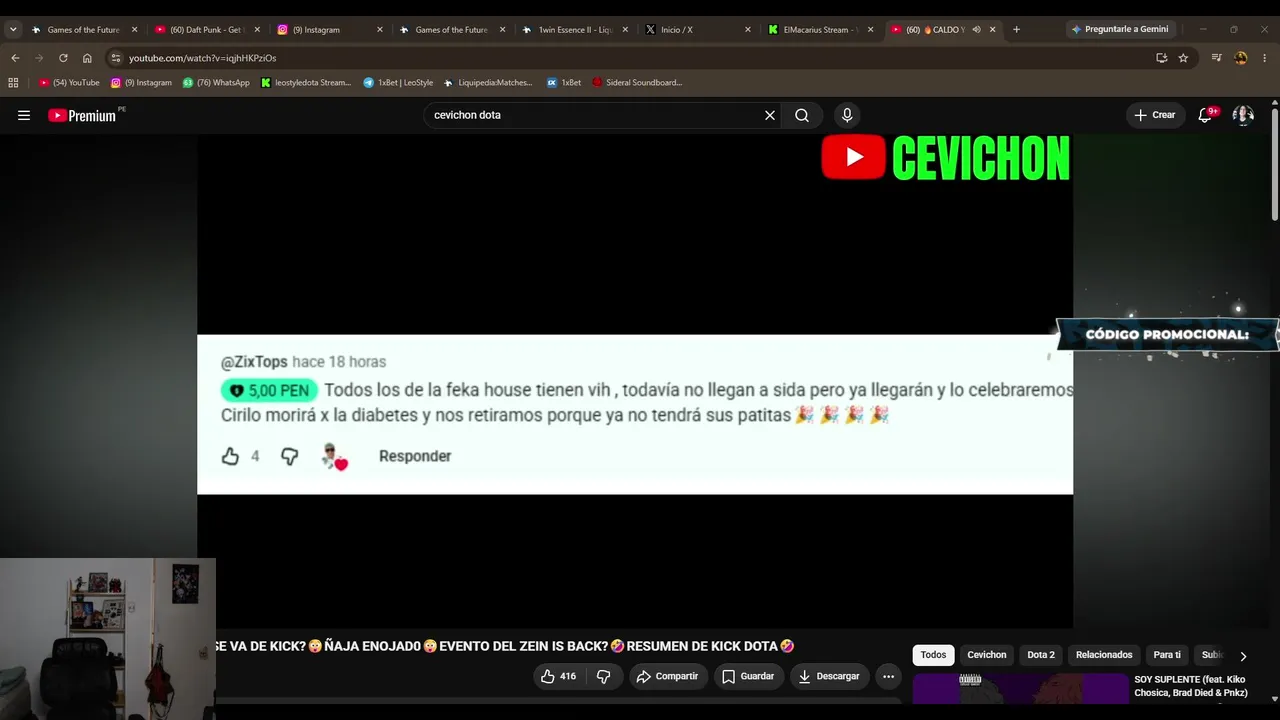Open the Chrome three-dot menu

click(x=1265, y=58)
